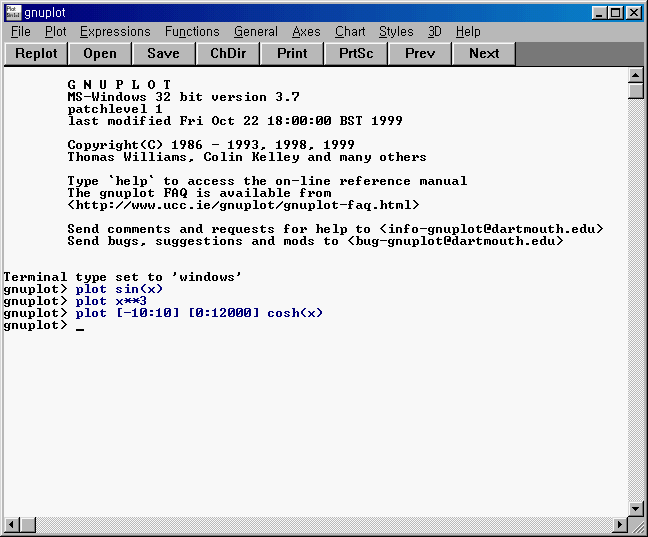Image resolution: width=648 pixels, height=537 pixels.
Task: Open the Styles menu
Action: pyautogui.click(x=396, y=32)
